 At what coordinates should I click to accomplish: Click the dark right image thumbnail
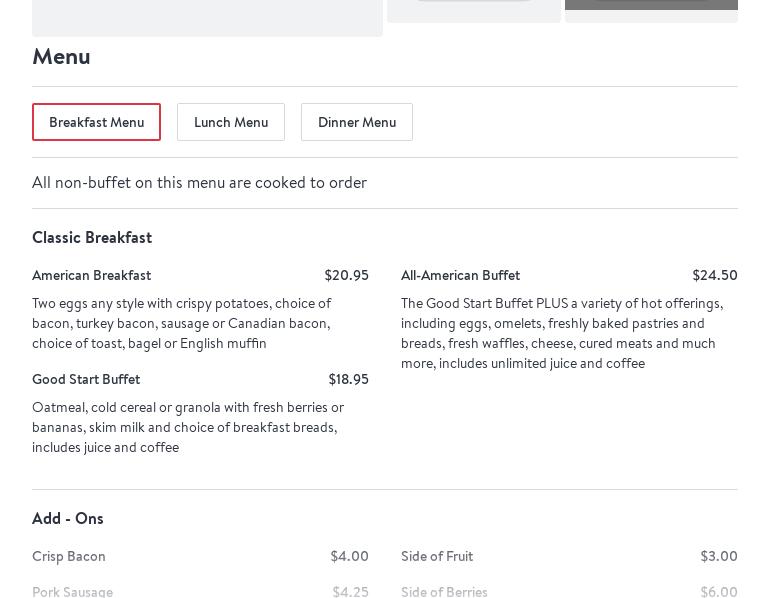[651, 10]
